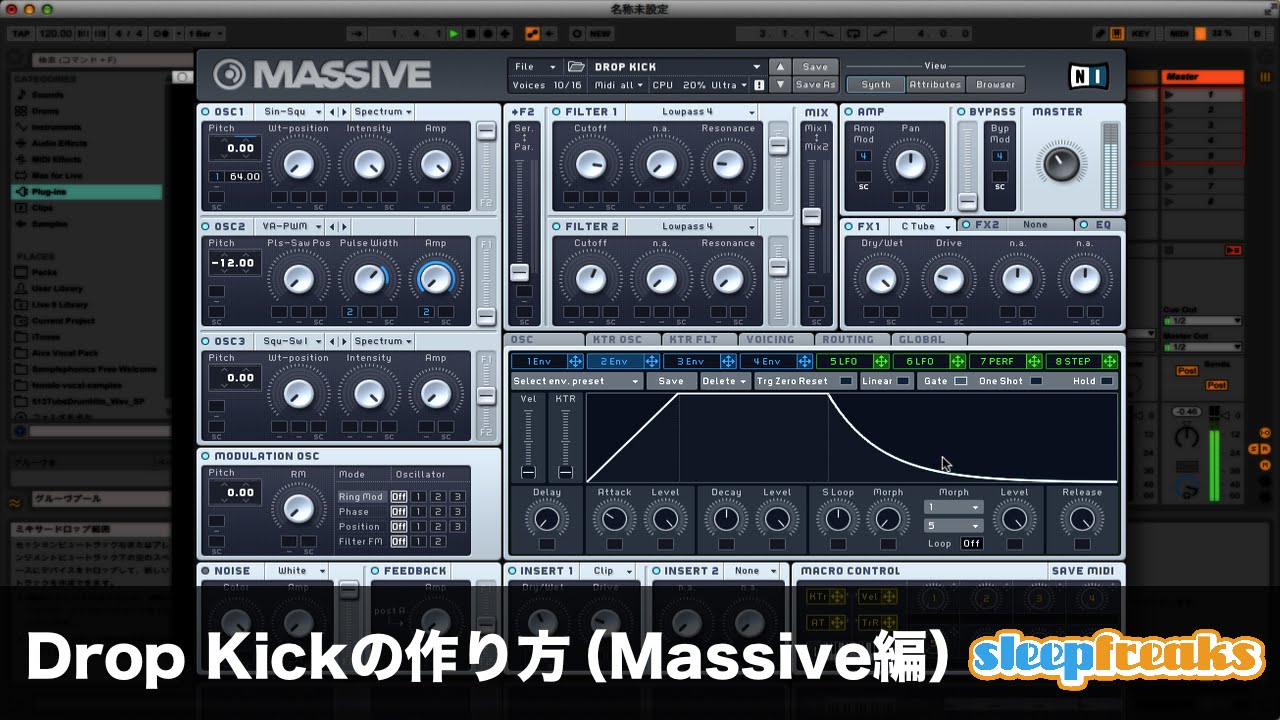Image resolution: width=1280 pixels, height=720 pixels.
Task: Toggle OSC1 on/off power button
Action: (206, 112)
